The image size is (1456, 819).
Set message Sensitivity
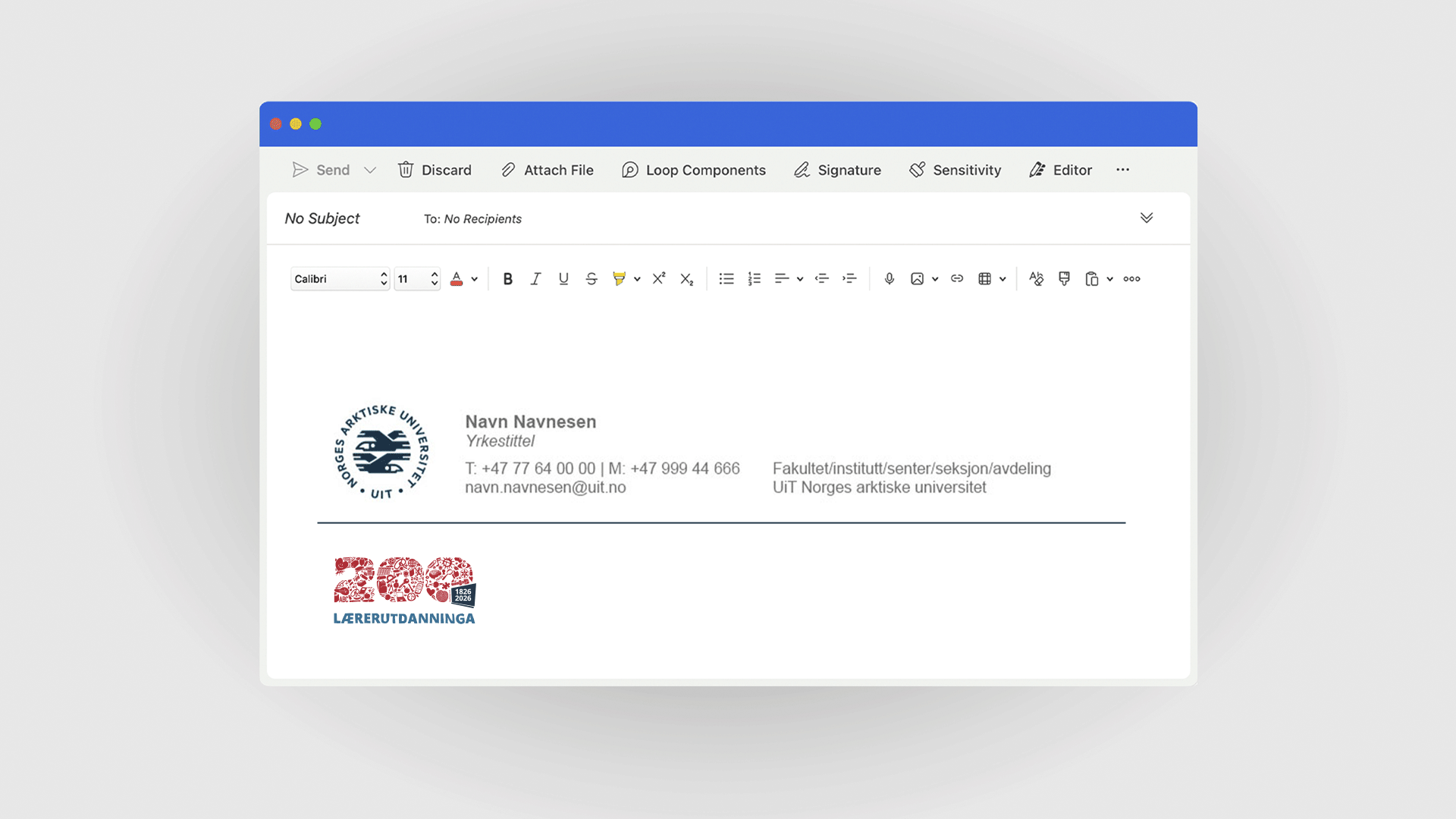tap(955, 170)
